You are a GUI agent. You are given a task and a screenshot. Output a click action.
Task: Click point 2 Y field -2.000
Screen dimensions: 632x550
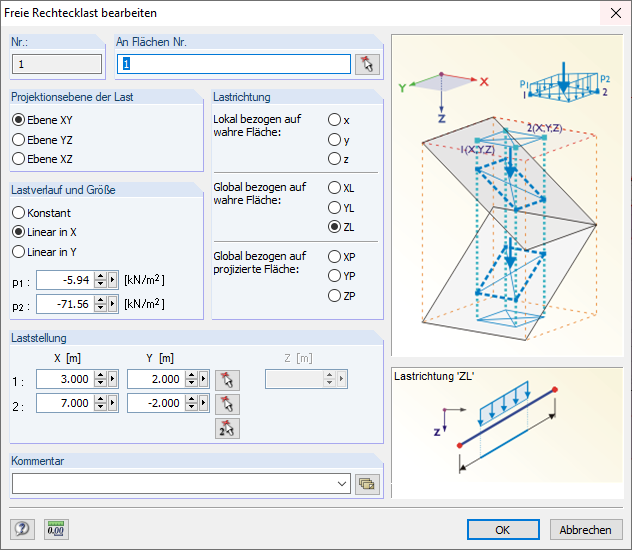point(157,403)
